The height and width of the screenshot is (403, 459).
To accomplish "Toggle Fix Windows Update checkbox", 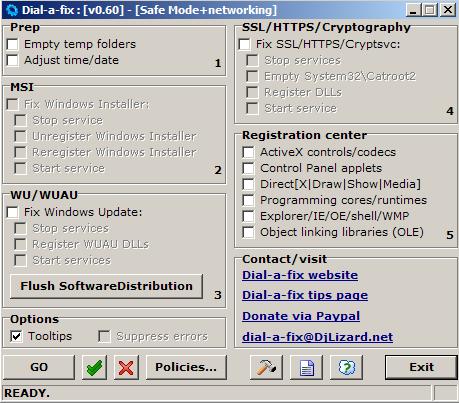I will tap(13, 212).
